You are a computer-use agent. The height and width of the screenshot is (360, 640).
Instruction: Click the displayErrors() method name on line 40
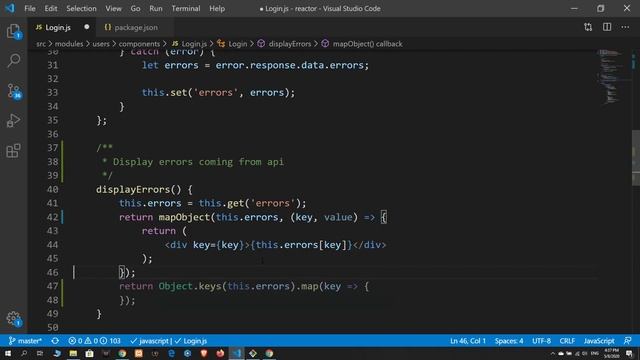(133, 189)
